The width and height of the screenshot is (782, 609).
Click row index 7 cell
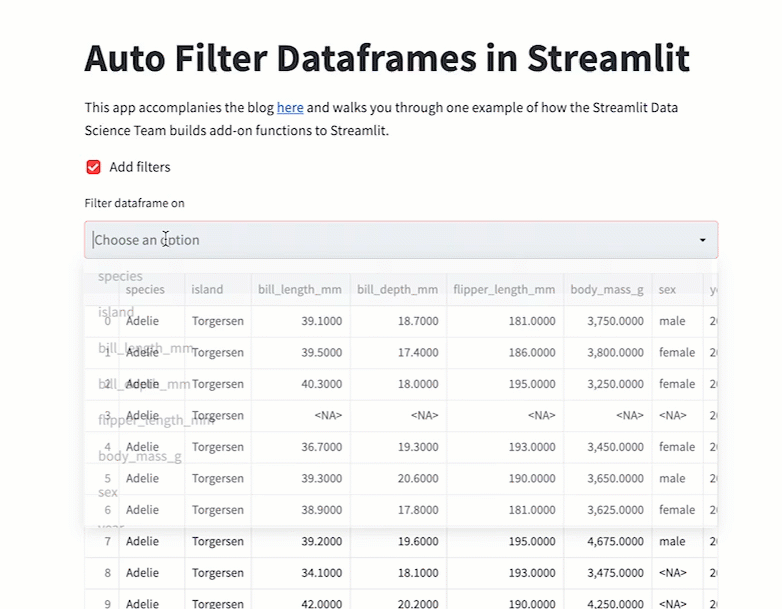[102, 541]
